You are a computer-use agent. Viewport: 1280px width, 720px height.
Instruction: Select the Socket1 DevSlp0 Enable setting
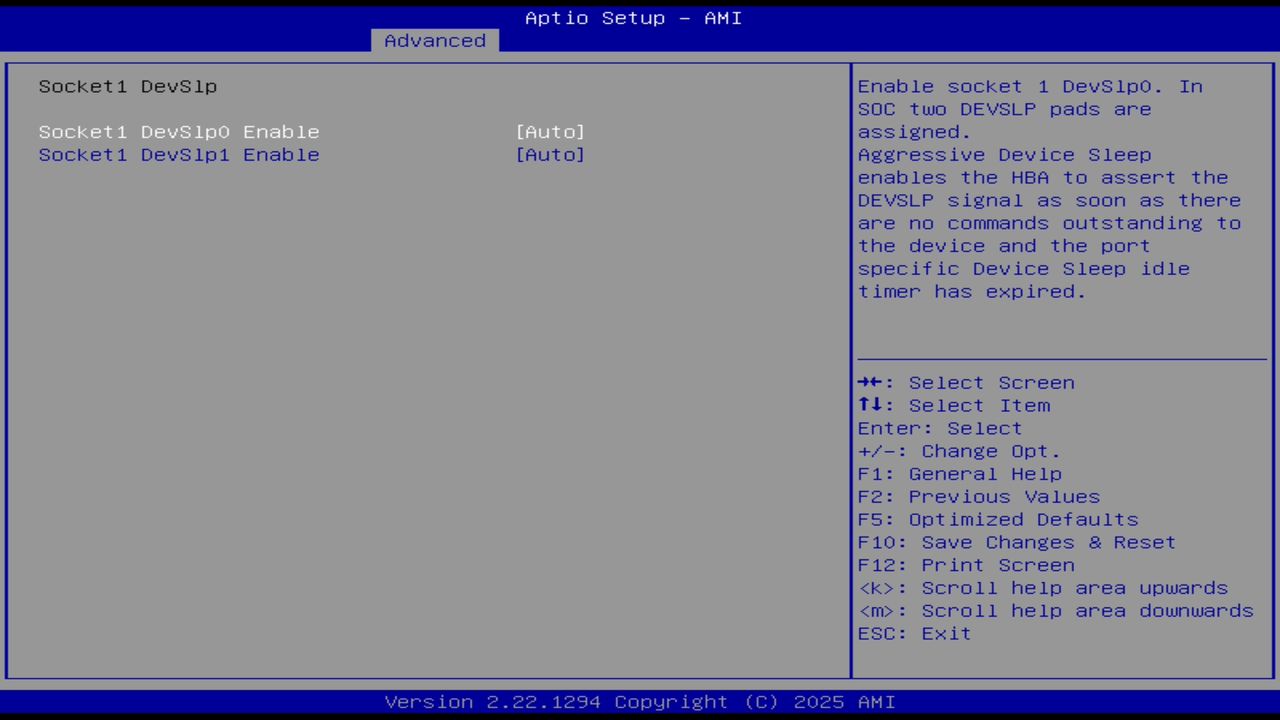pyautogui.click(x=178, y=131)
